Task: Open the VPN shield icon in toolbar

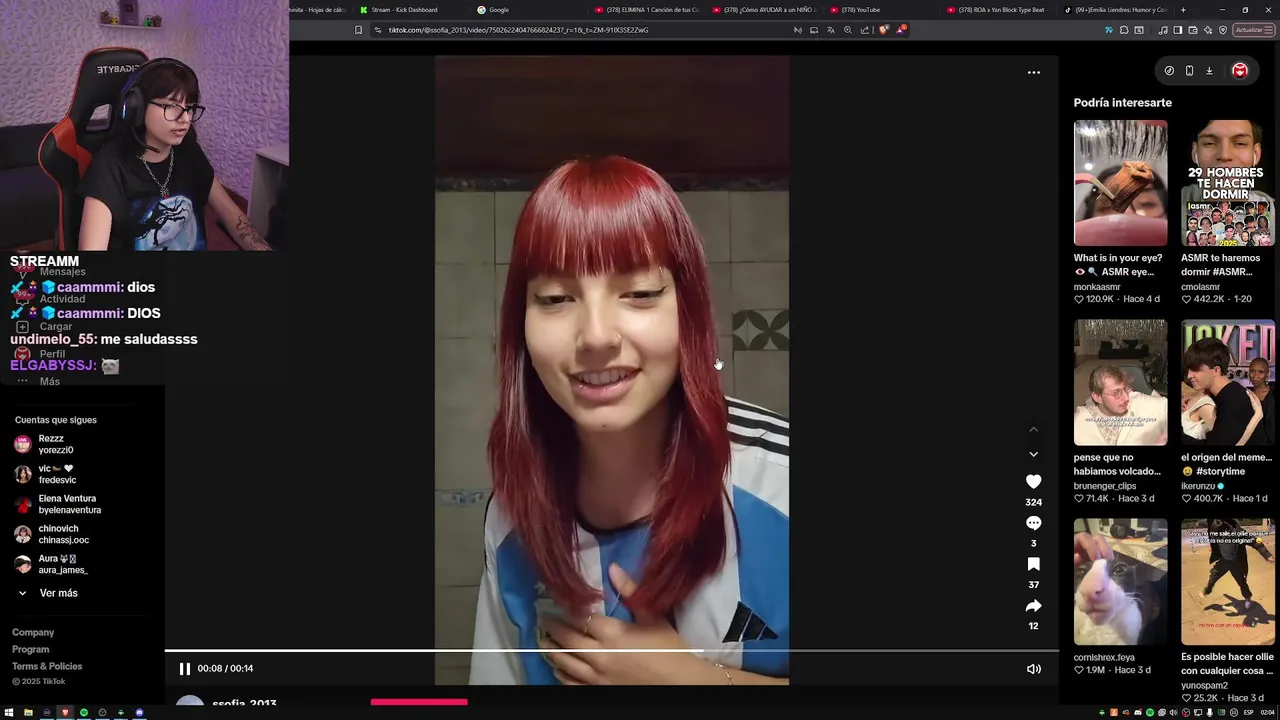Action: tap(1223, 30)
